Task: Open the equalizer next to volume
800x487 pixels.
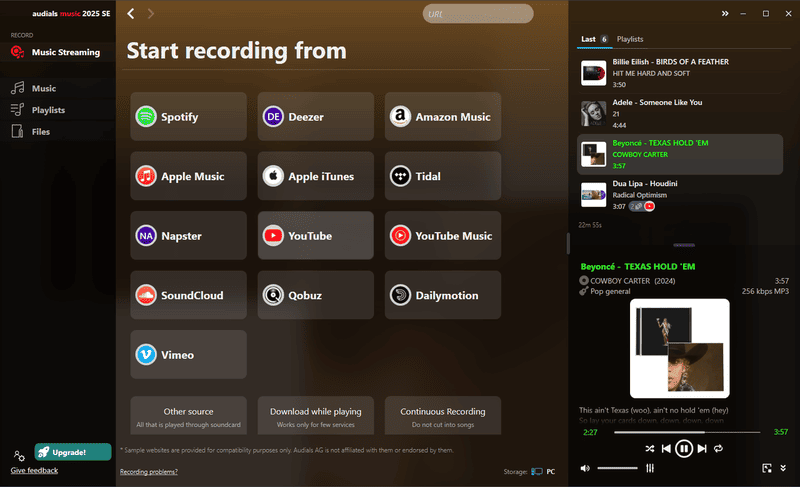Action: click(x=650, y=467)
